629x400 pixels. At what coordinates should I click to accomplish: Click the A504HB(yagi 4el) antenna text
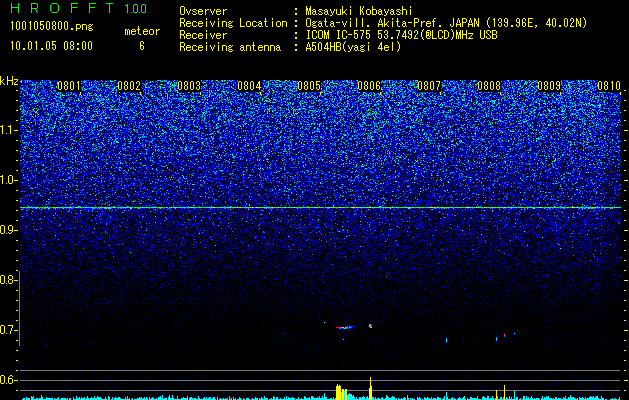(x=353, y=47)
